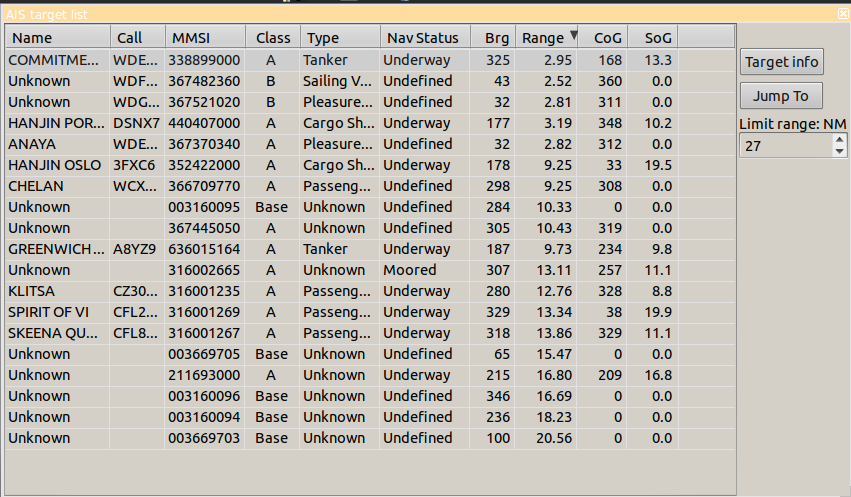
Task: Click the Jump To button
Action: pos(781,96)
